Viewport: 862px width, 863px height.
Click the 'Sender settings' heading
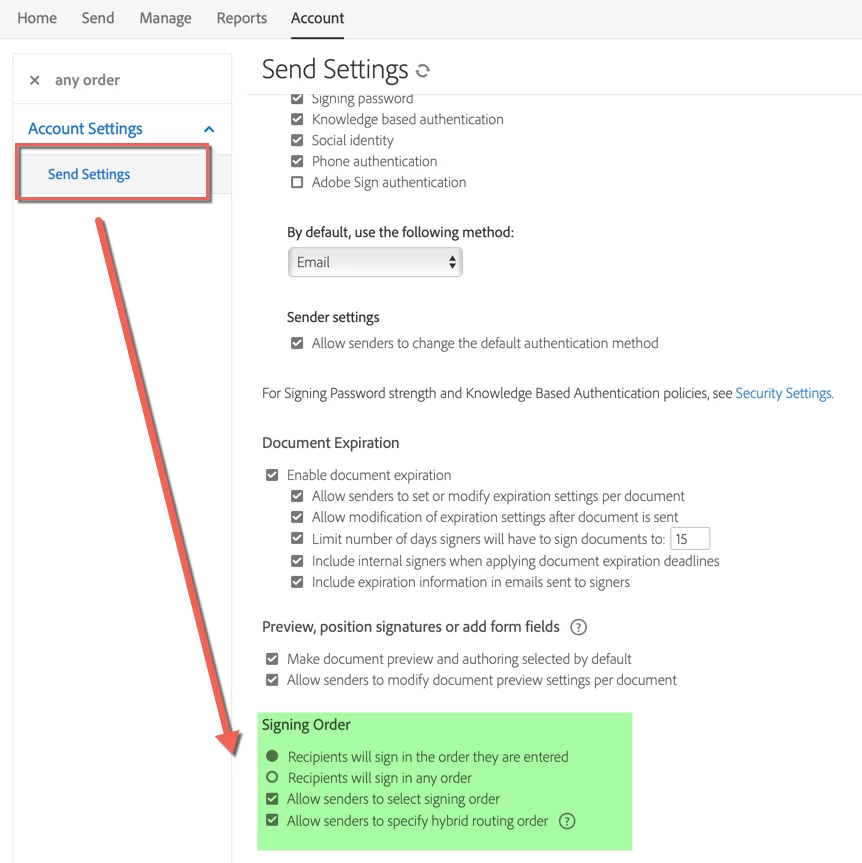333,318
